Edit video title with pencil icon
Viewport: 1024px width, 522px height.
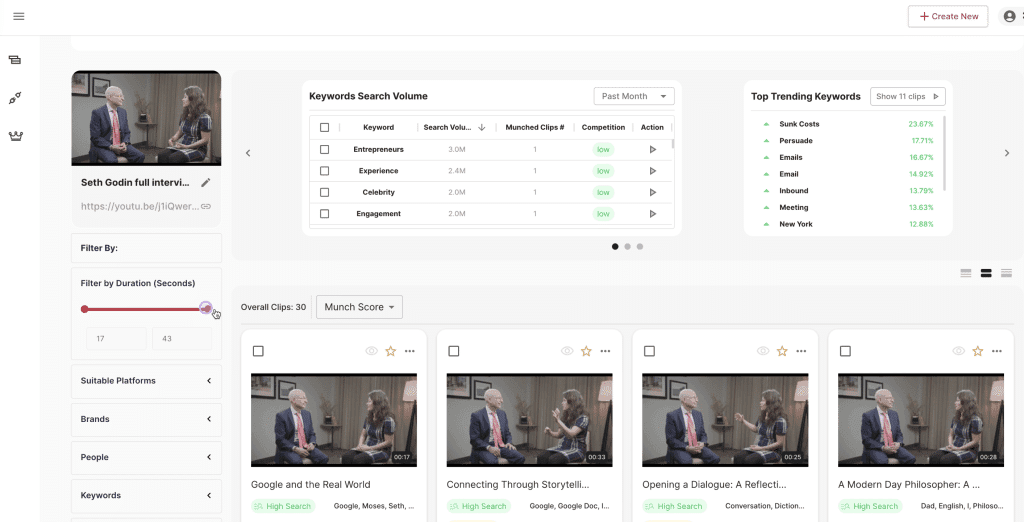[x=206, y=183]
